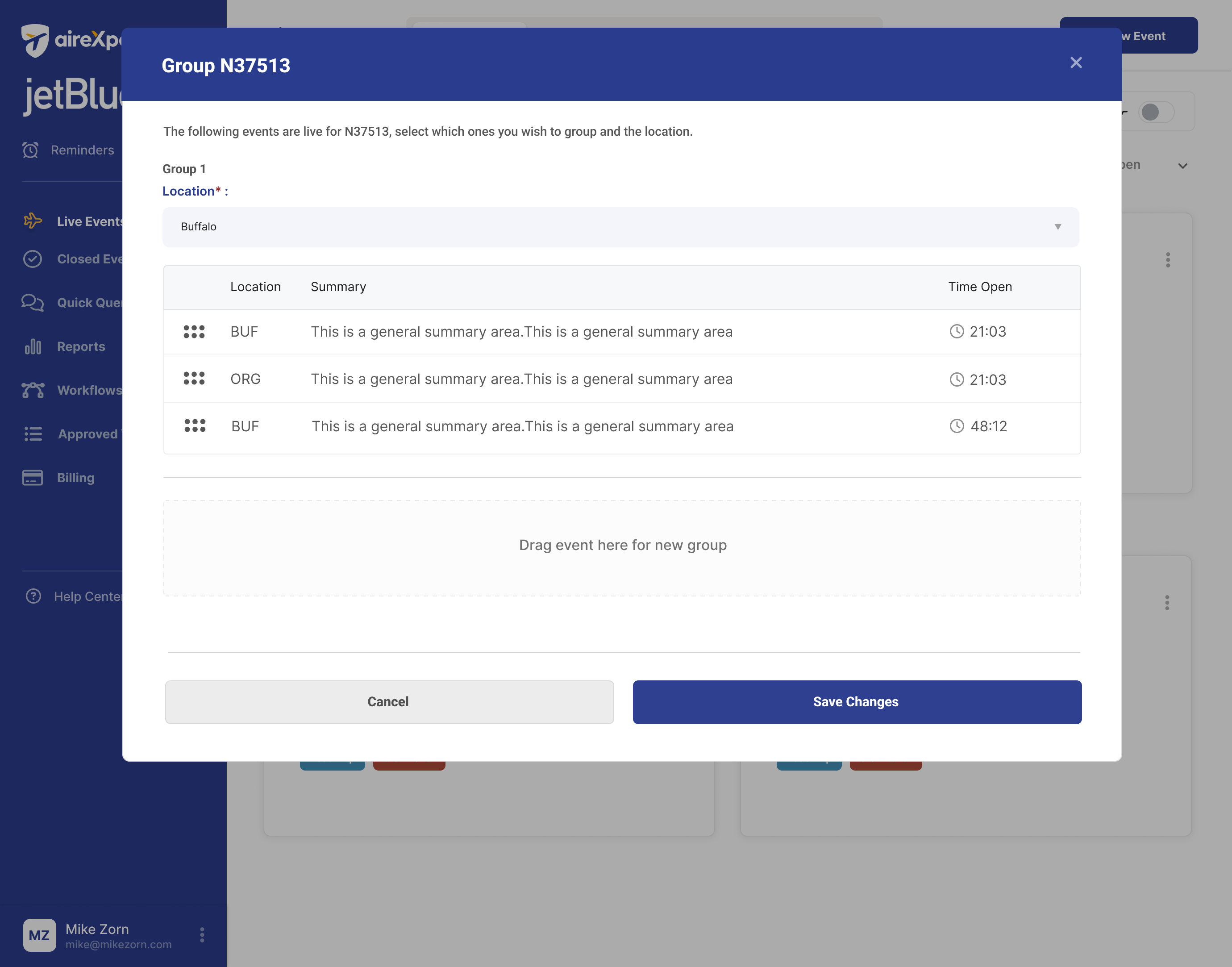This screenshot has width=1232, height=967.
Task: Click Save Changes button
Action: (x=857, y=702)
